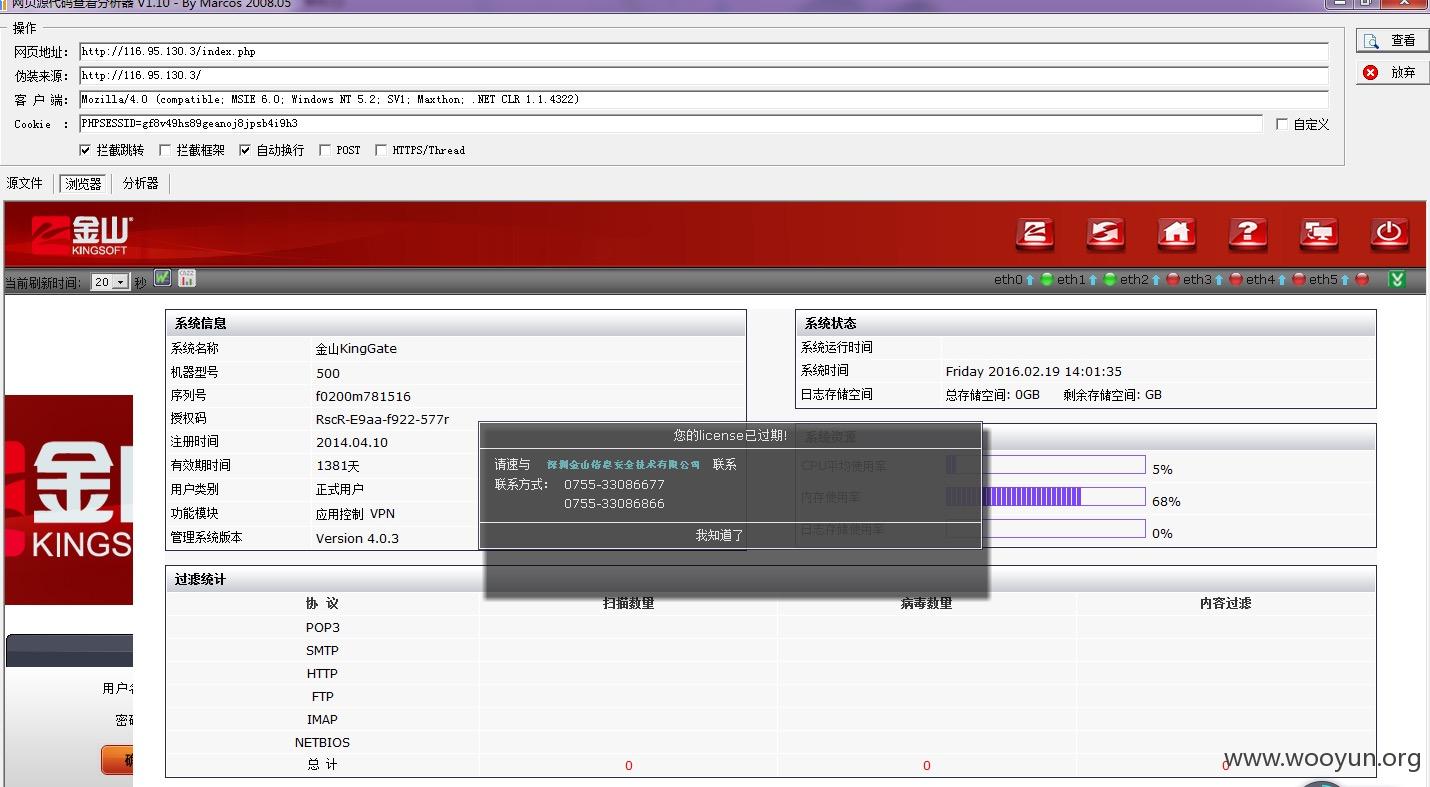Click the NETBIOS protocol row

(770, 742)
